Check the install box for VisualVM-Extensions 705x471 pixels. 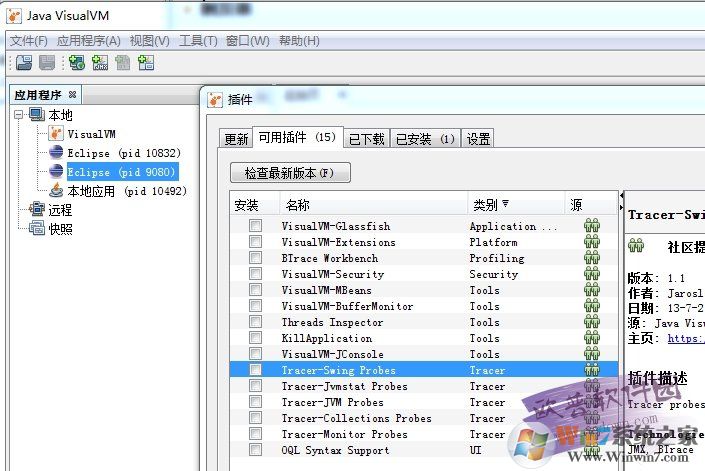255,242
